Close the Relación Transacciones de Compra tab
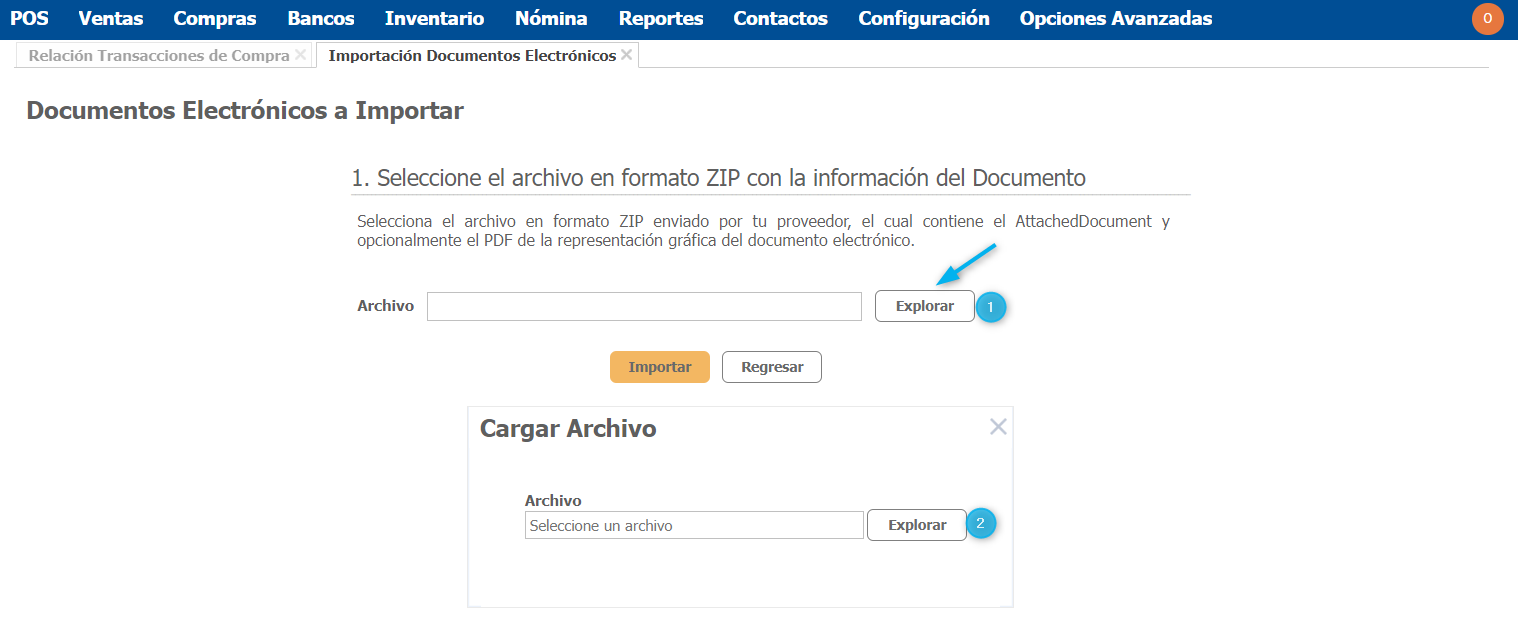This screenshot has height=630, width=1518. click(x=300, y=55)
